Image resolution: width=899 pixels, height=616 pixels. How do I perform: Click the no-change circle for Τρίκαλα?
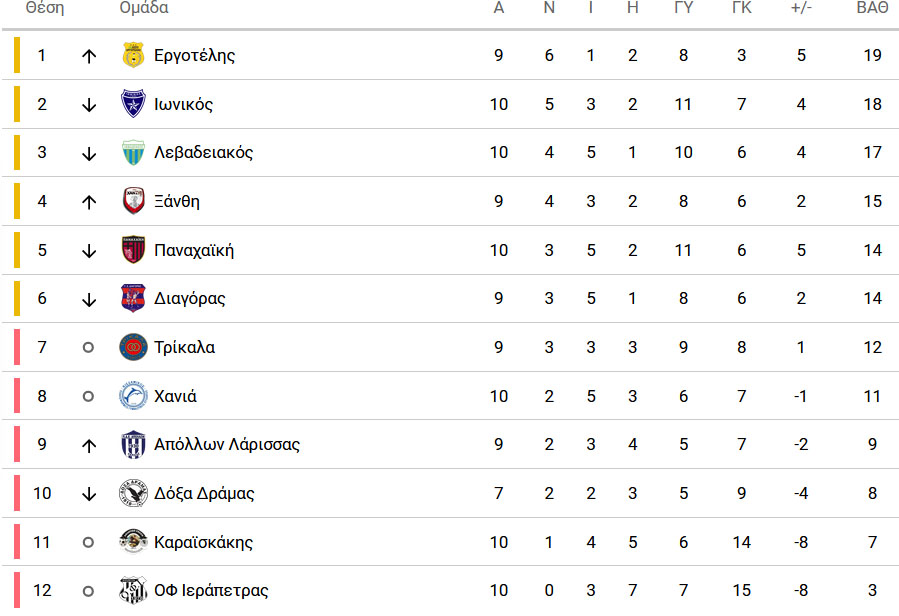coord(88,347)
